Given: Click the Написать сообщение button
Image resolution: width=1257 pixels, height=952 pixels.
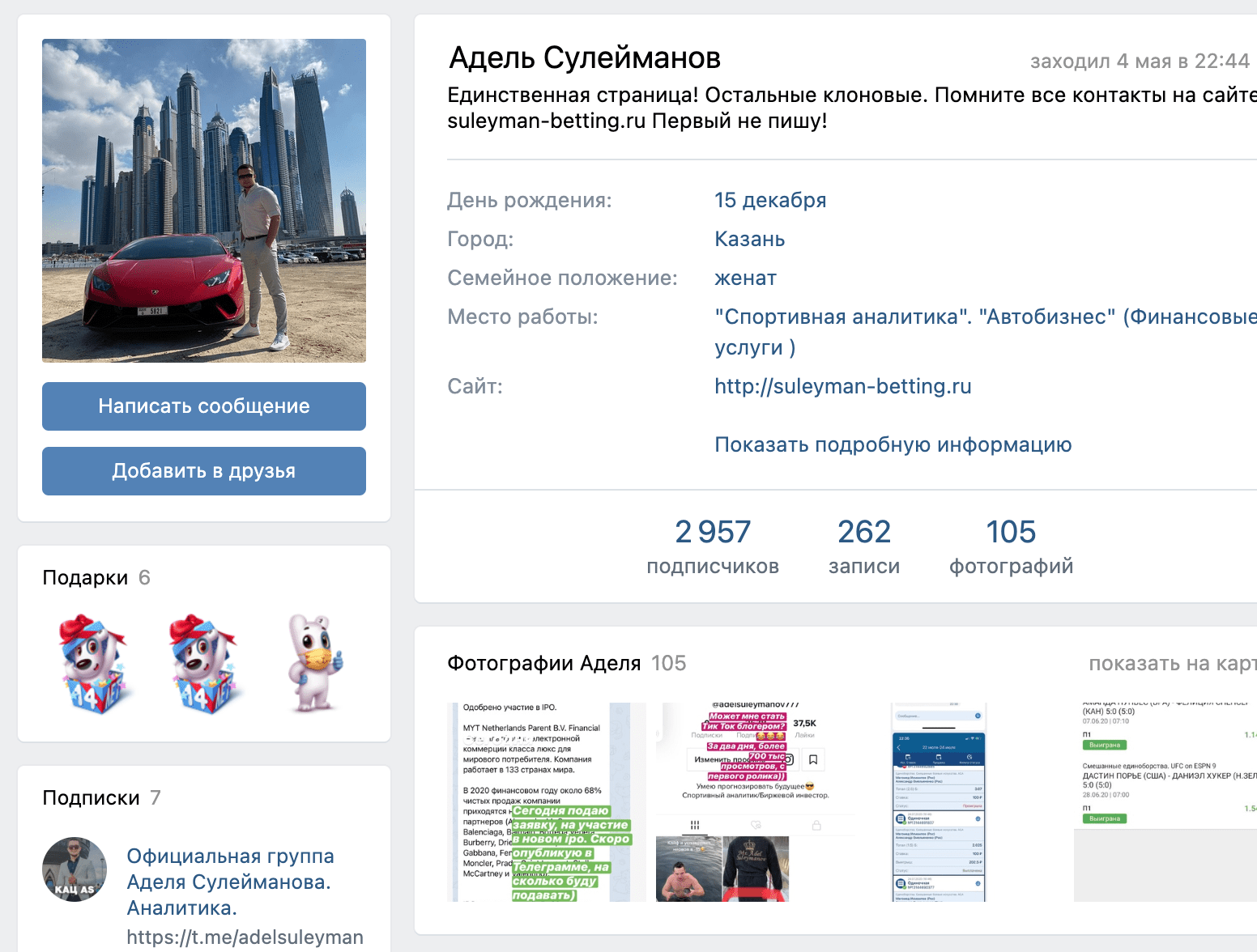Looking at the screenshot, I should (x=204, y=406).
